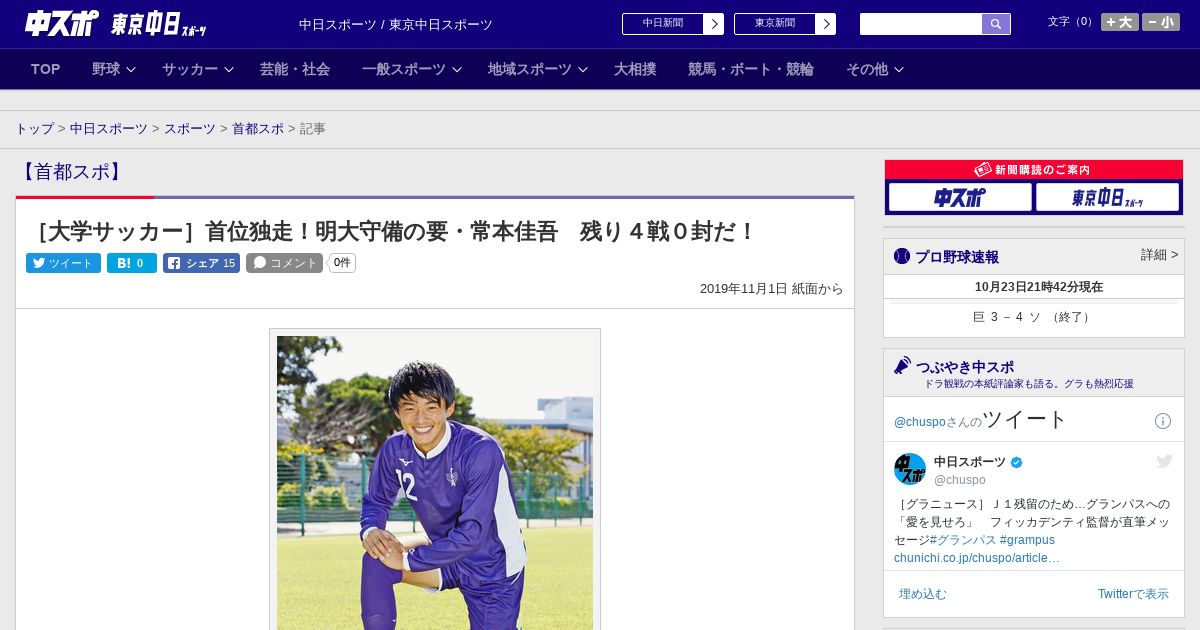Expand the 野球 menu
Viewport: 1200px width, 630px height.
coord(114,69)
